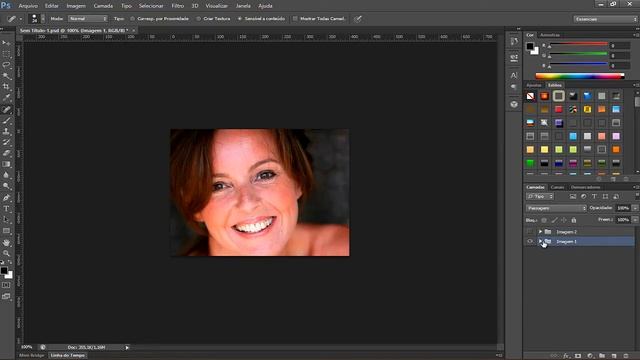This screenshot has height=360, width=640.
Task: Show the Imagem 2 group visibility
Action: 530,232
